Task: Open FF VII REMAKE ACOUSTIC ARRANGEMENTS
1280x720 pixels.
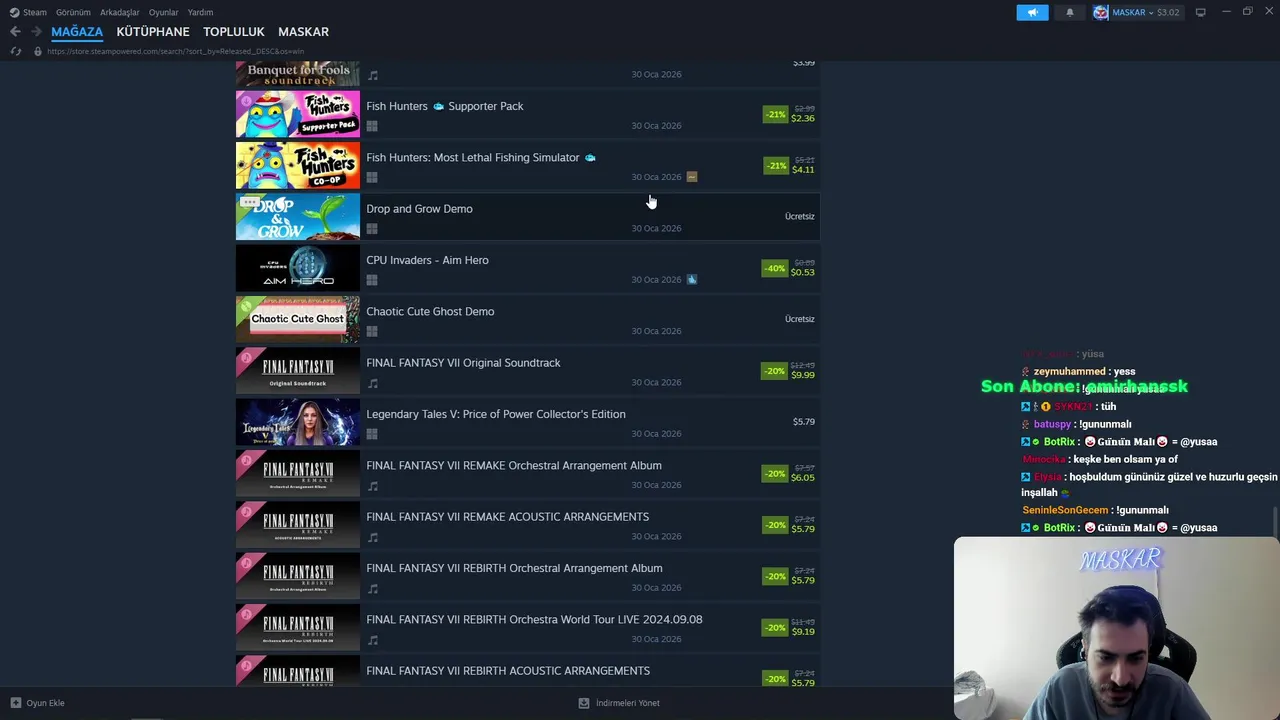Action: click(507, 517)
